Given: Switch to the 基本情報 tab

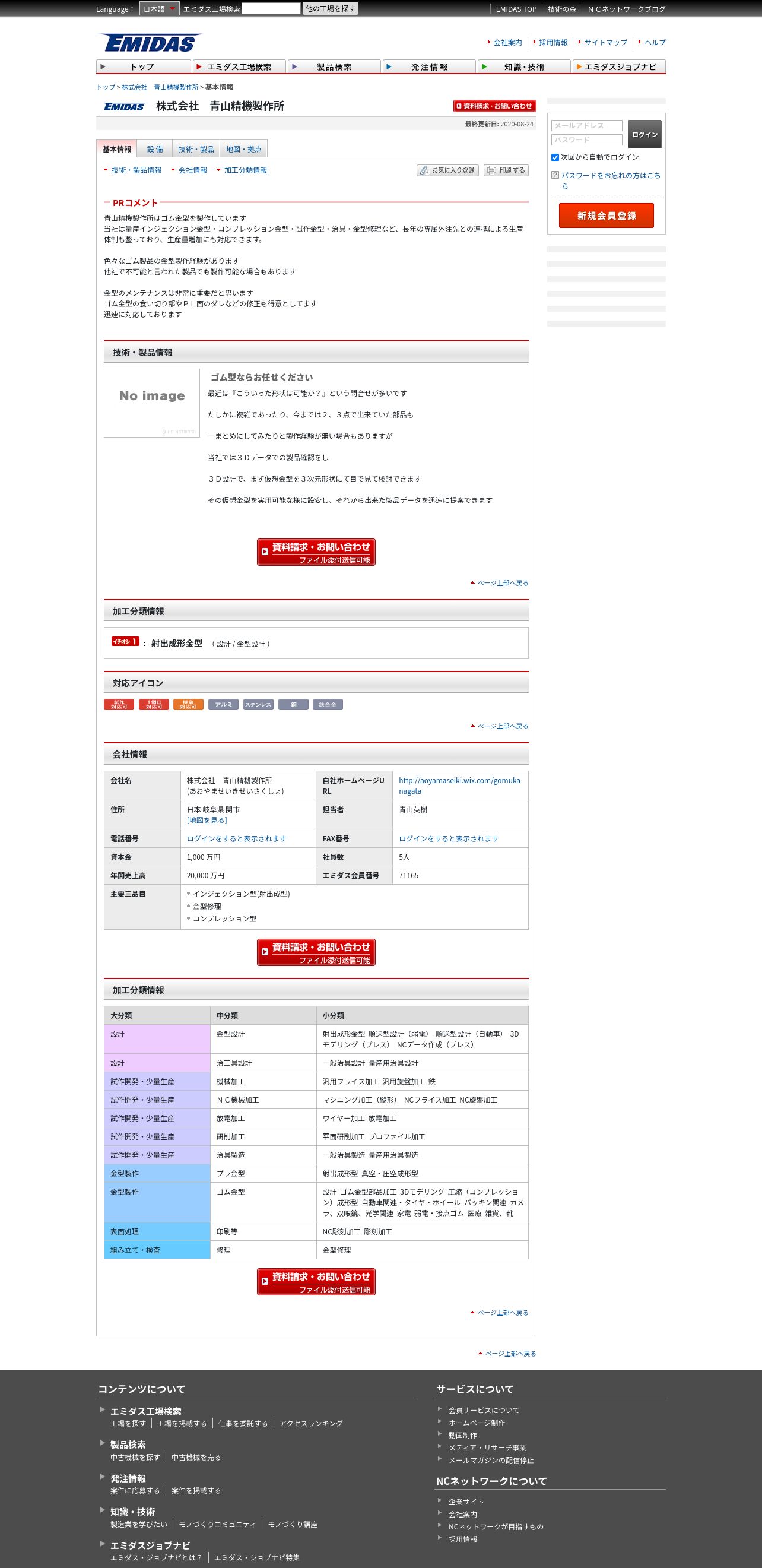Looking at the screenshot, I should pyautogui.click(x=116, y=149).
